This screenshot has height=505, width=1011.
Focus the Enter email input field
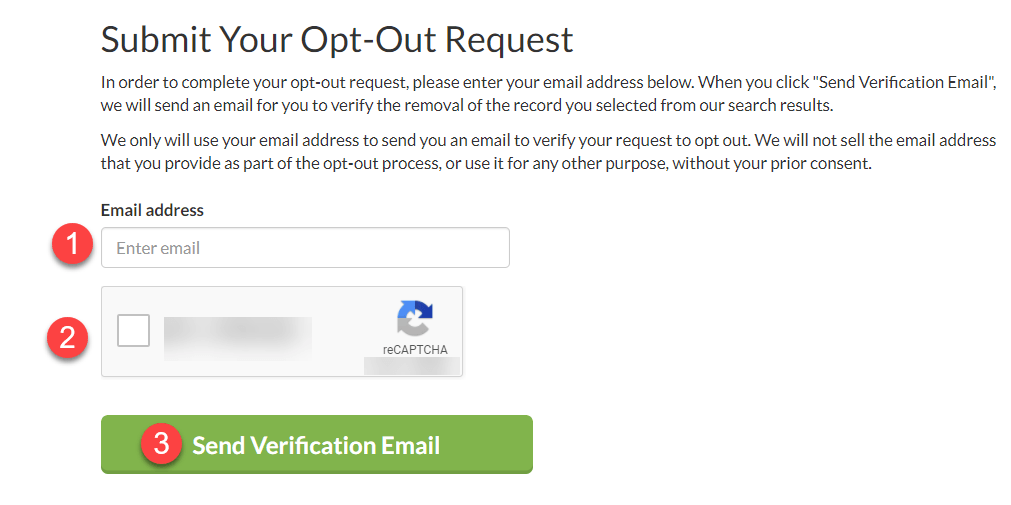pyautogui.click(x=305, y=248)
